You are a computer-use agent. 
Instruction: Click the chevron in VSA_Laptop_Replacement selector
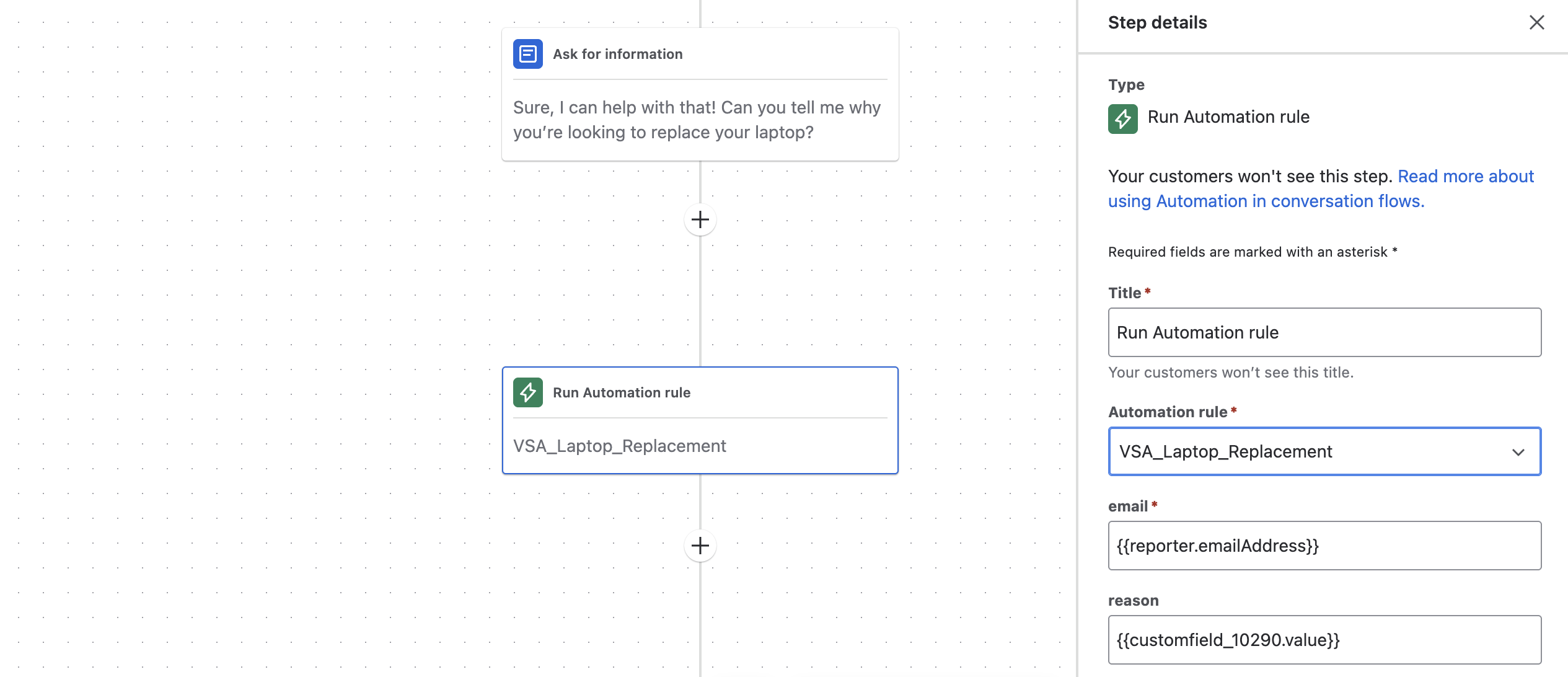[x=1518, y=452]
